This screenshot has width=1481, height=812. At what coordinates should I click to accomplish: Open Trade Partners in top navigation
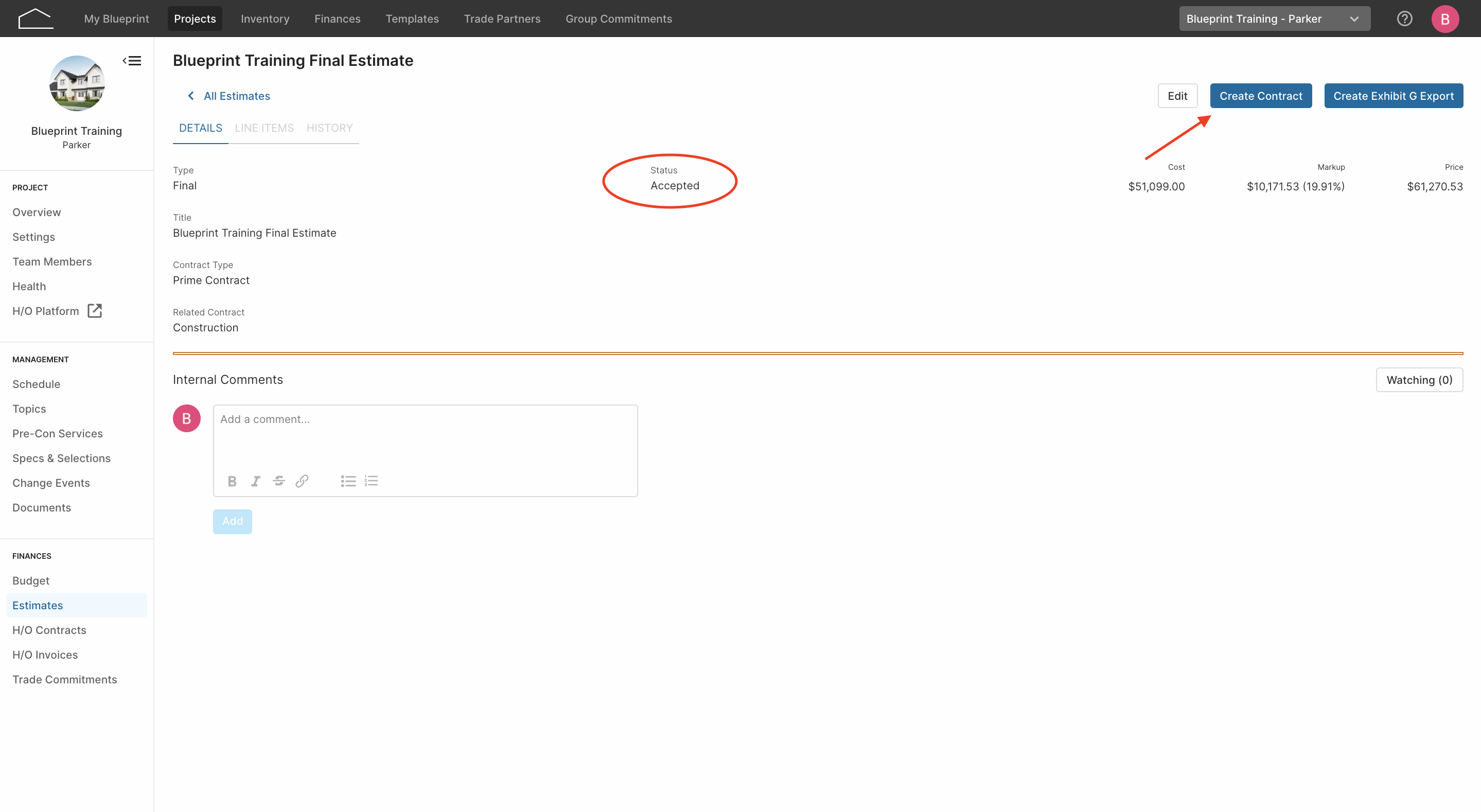coord(502,19)
